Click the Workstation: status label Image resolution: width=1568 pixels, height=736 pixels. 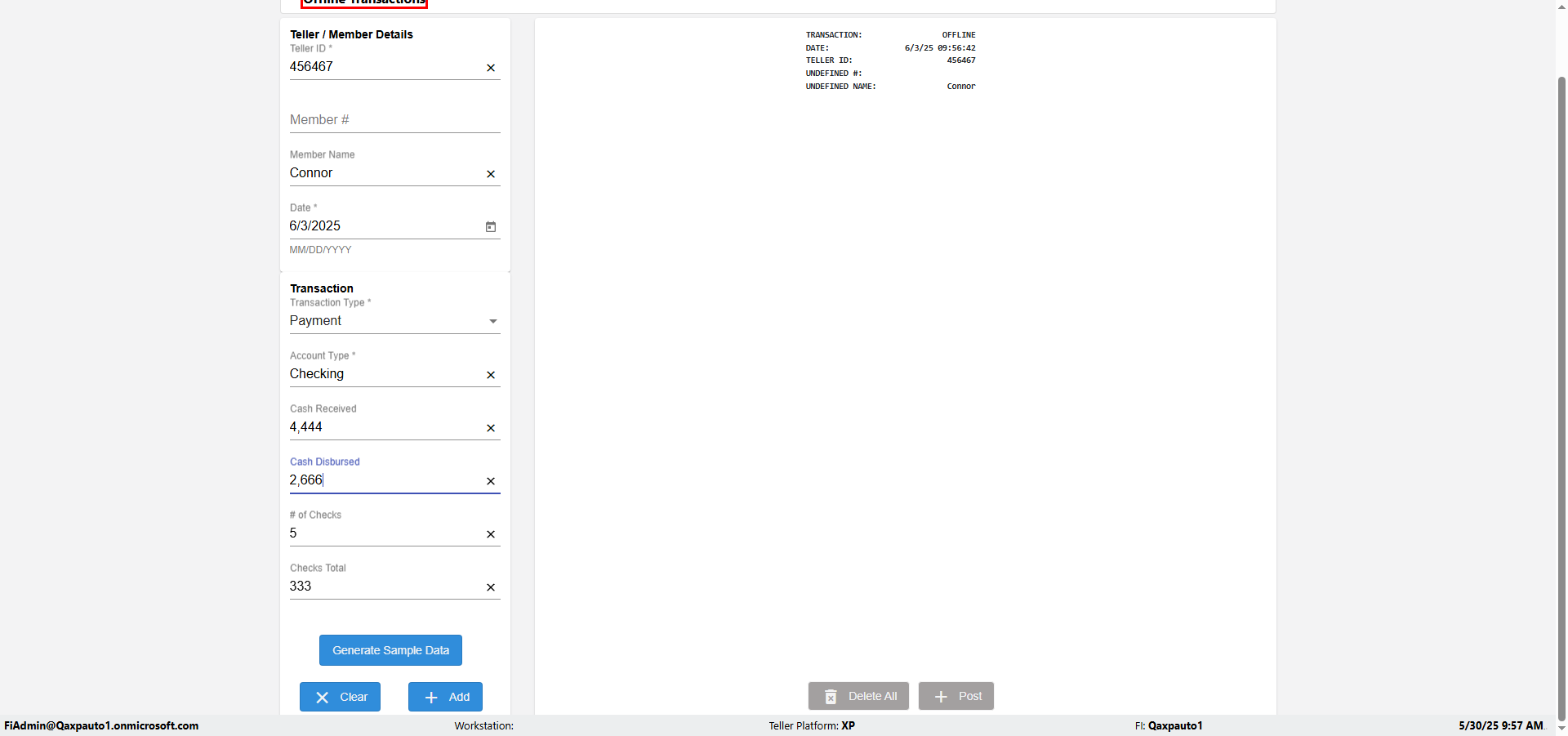[x=484, y=725]
